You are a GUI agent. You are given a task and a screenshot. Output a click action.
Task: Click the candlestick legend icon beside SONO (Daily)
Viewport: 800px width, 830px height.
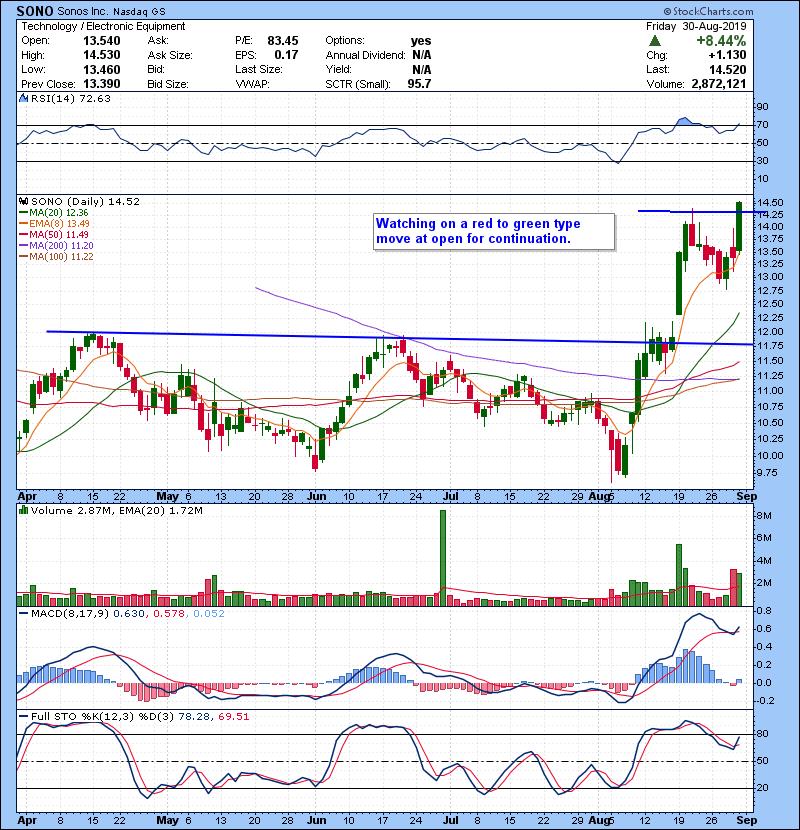[x=23, y=201]
